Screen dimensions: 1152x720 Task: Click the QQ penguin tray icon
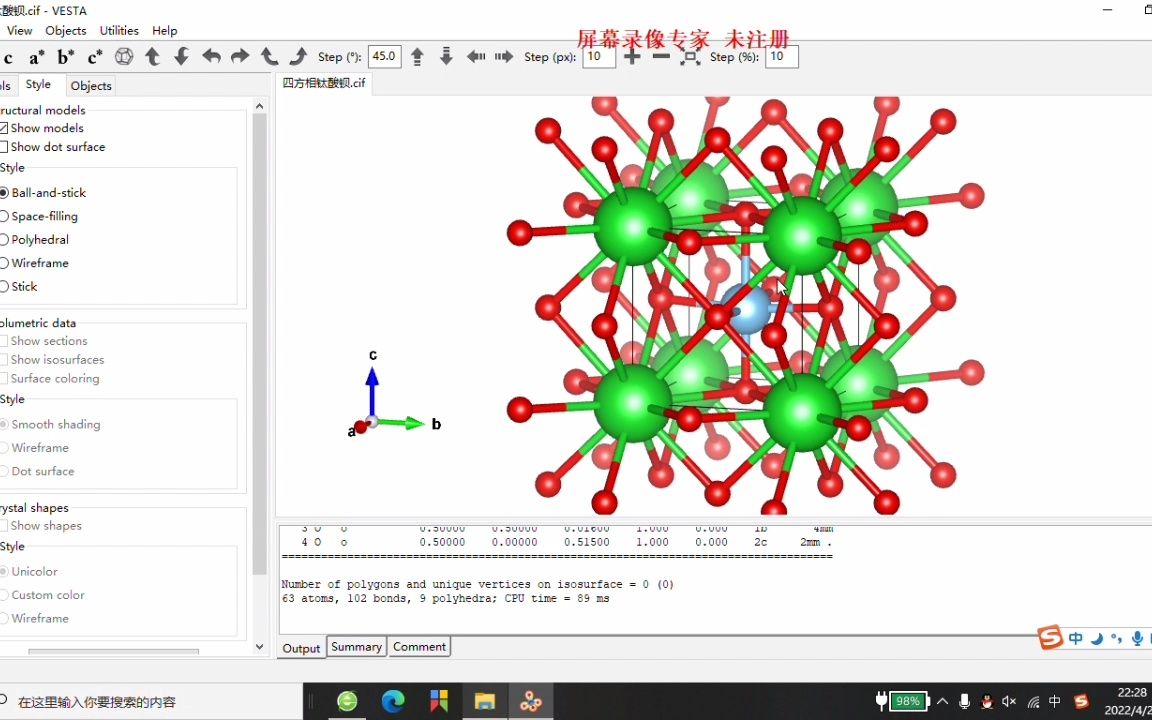[987, 702]
